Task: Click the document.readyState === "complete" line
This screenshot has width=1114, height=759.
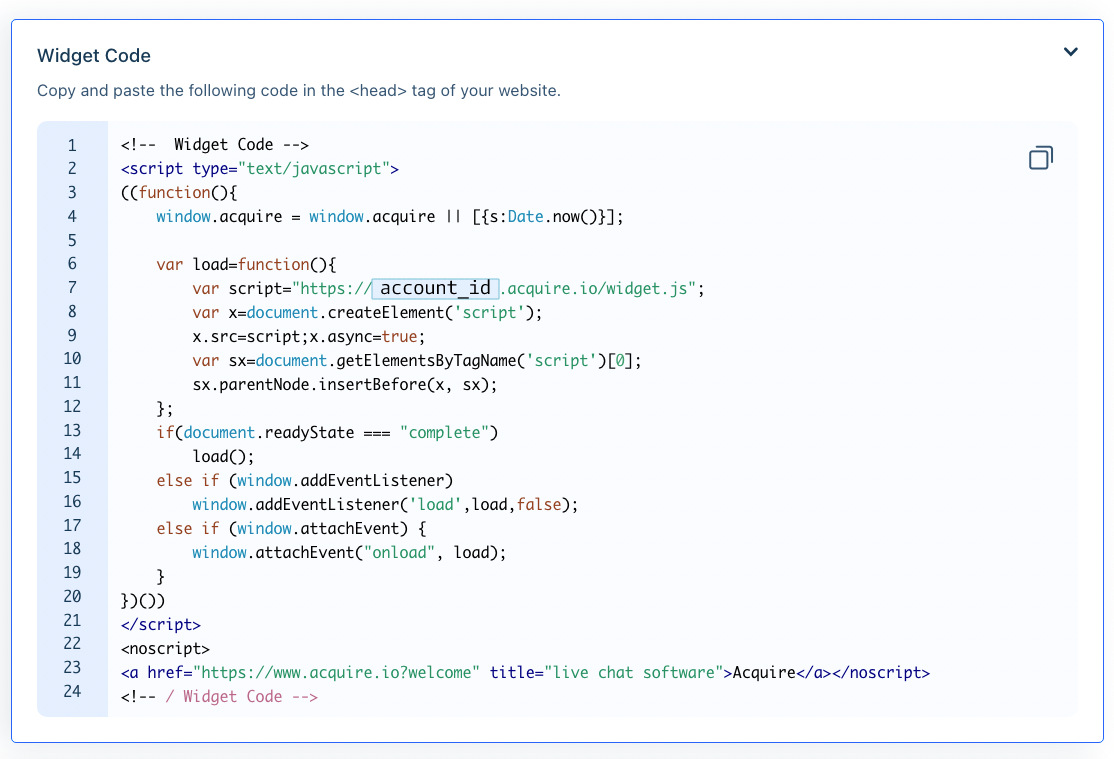Action: (x=328, y=433)
